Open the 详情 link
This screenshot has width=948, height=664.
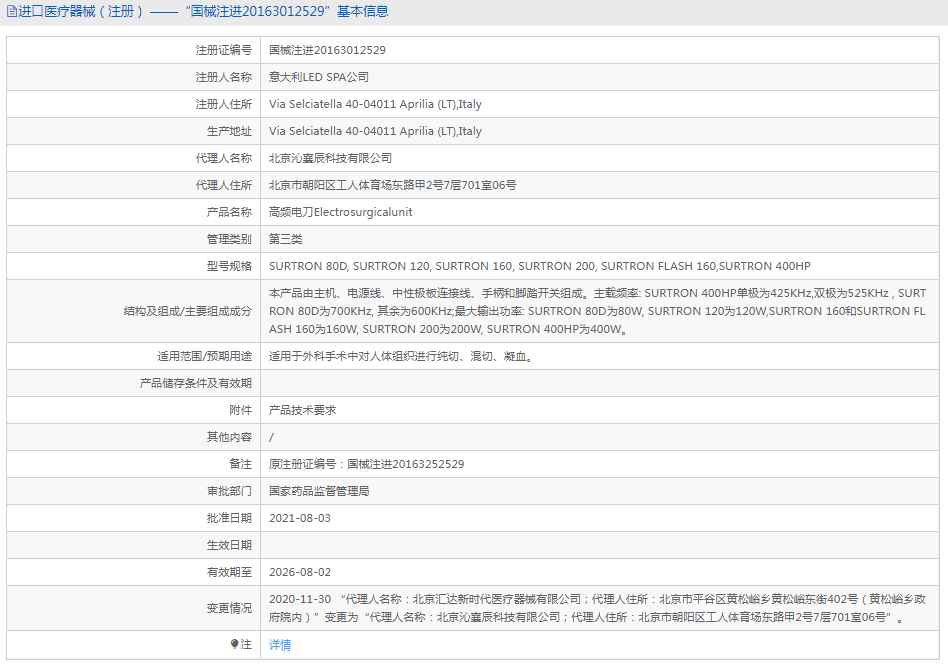280,645
